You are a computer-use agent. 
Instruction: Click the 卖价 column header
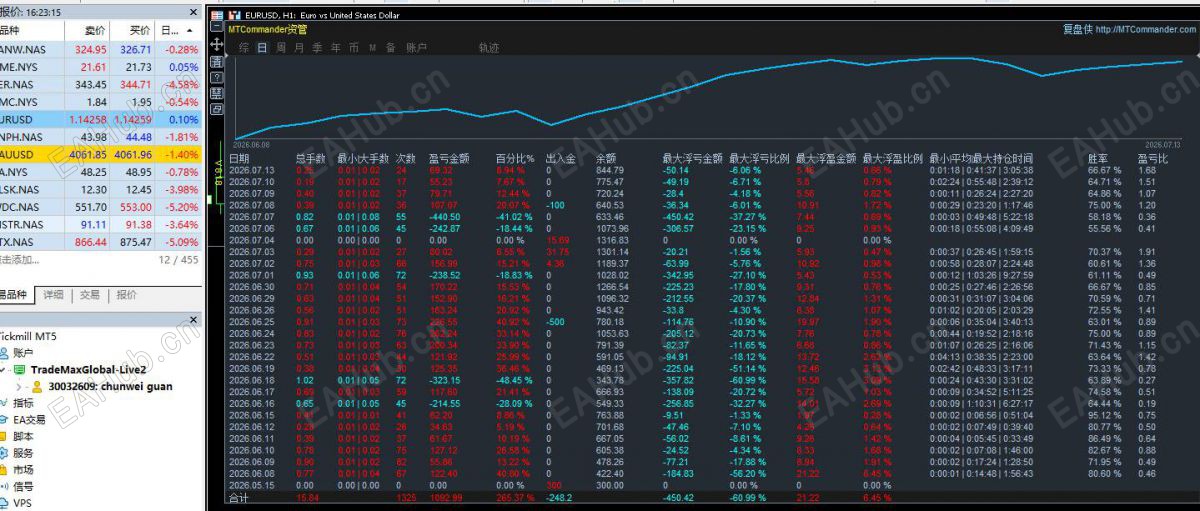[96, 31]
